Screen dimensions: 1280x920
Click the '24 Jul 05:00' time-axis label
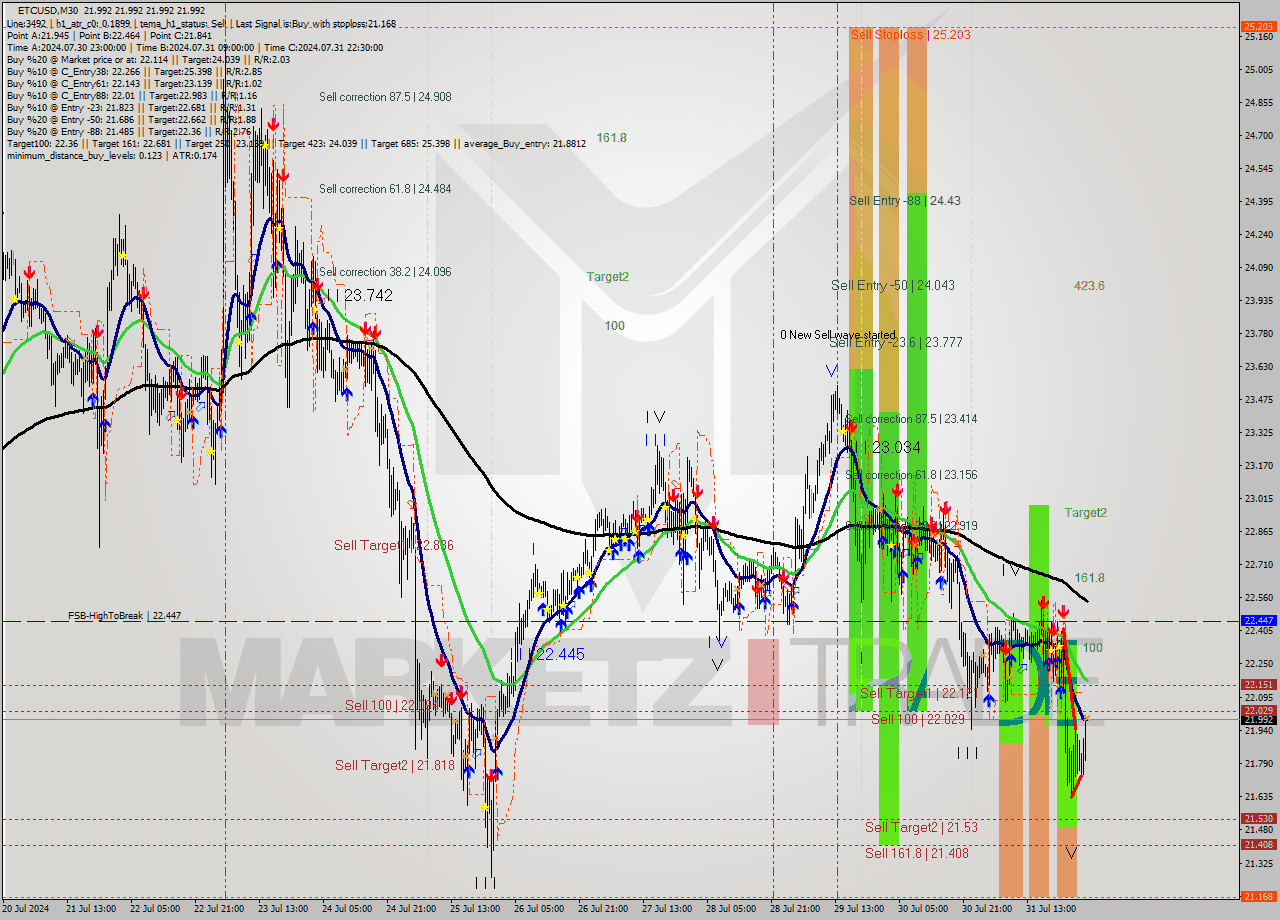(347, 909)
